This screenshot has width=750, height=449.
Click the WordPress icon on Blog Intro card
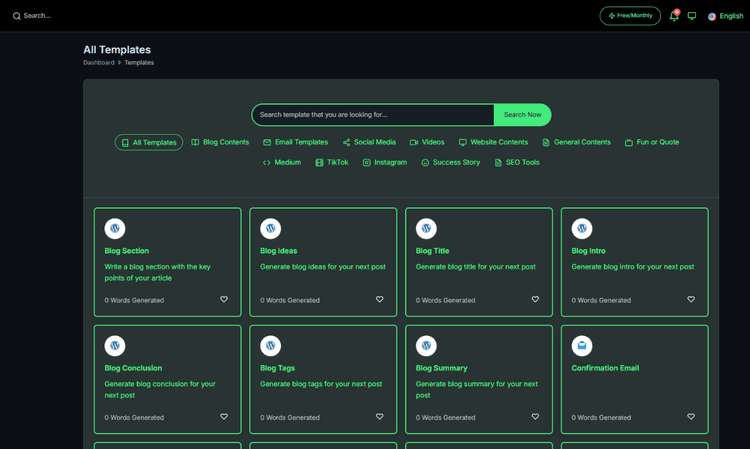(x=582, y=229)
